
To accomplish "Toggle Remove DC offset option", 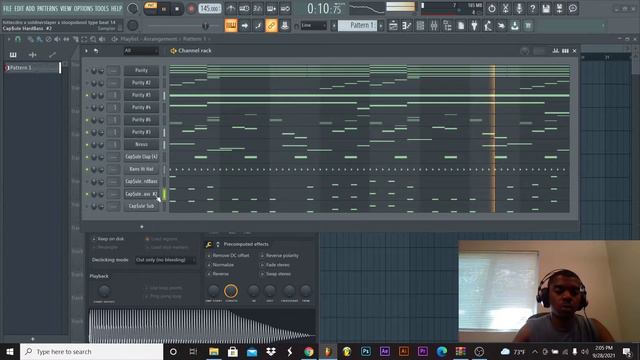I will [x=228, y=256].
